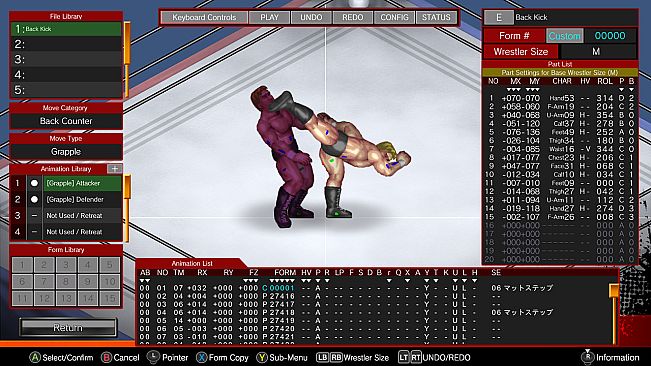
Task: Select Form Library slot 3
Action: click(66, 265)
